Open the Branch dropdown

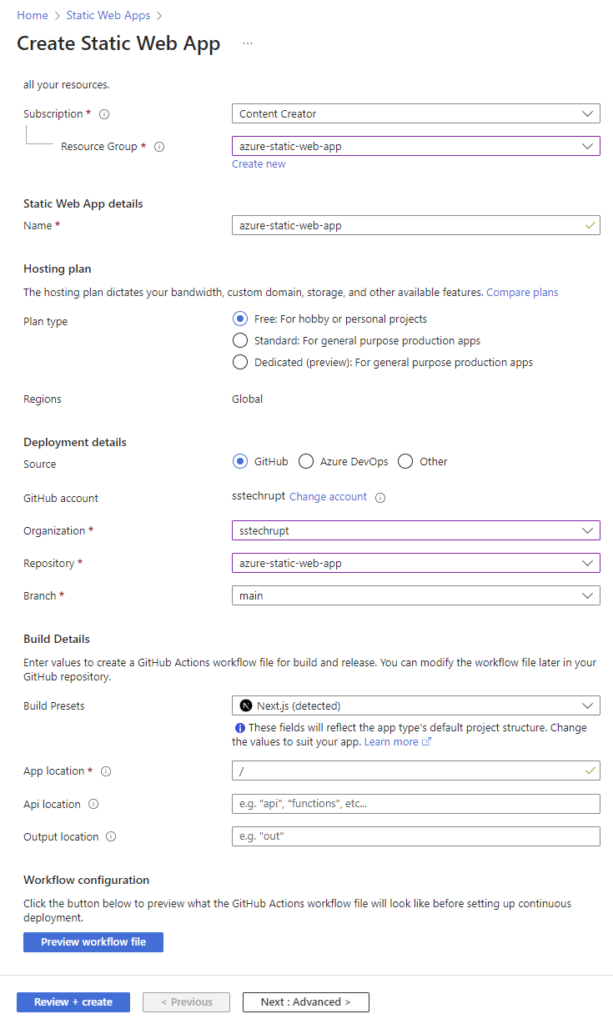coord(590,595)
